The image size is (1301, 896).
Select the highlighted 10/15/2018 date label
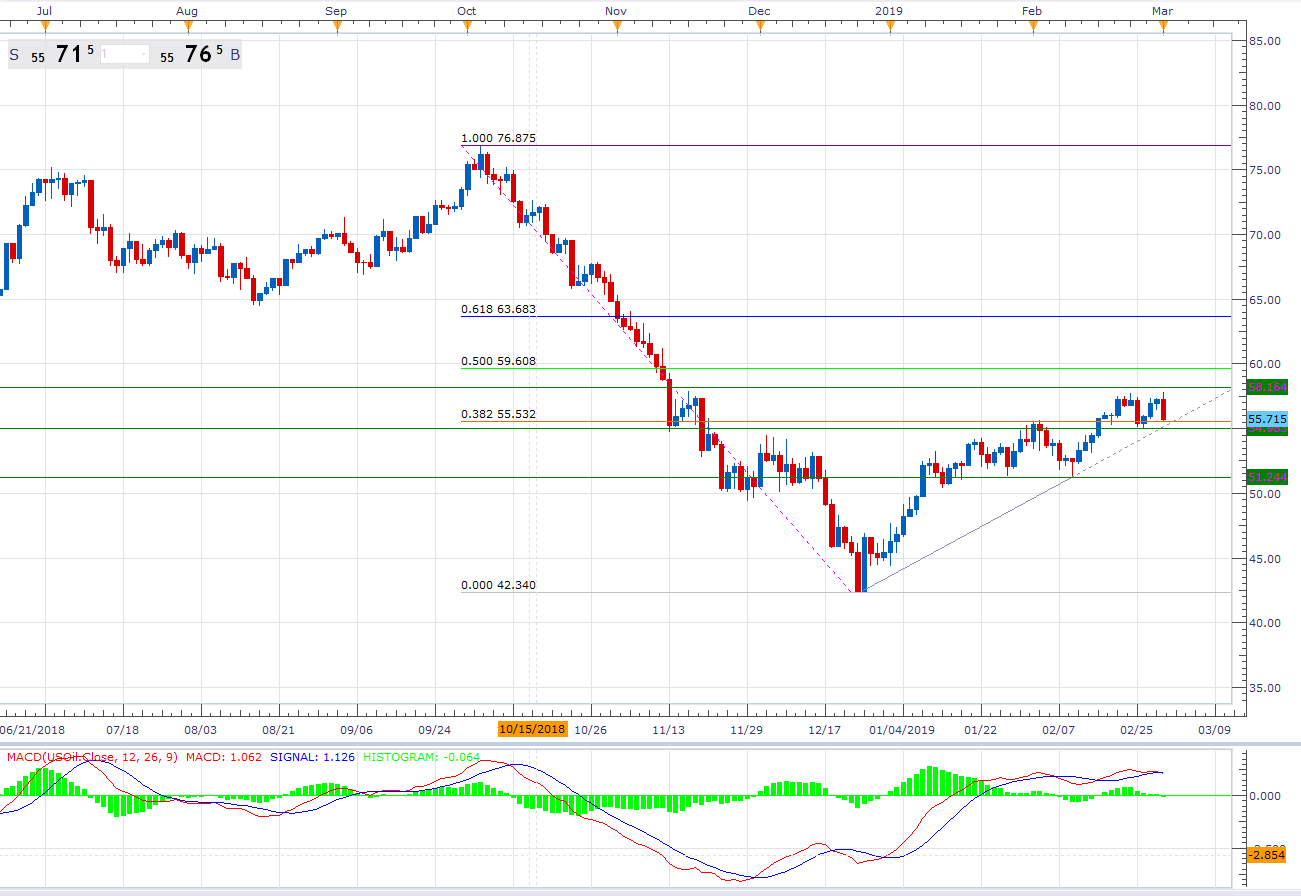[x=533, y=730]
